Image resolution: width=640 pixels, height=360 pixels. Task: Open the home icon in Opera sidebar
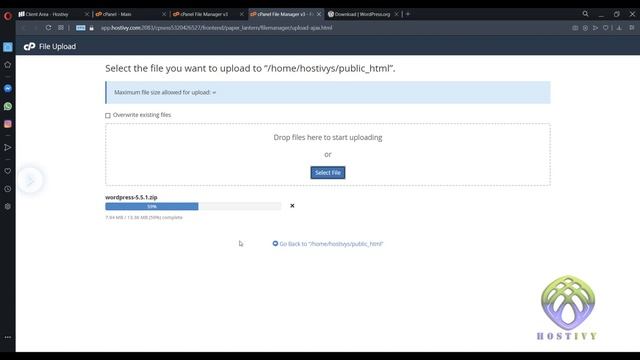pyautogui.click(x=8, y=65)
